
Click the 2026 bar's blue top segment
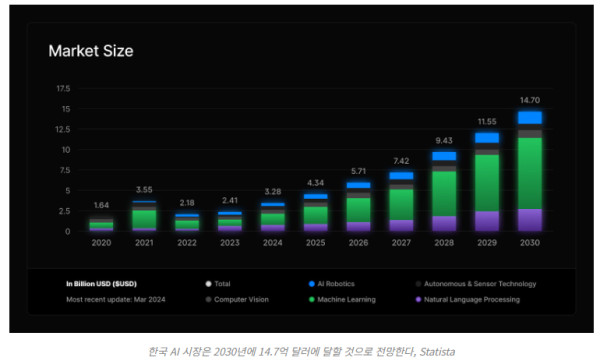click(x=358, y=185)
